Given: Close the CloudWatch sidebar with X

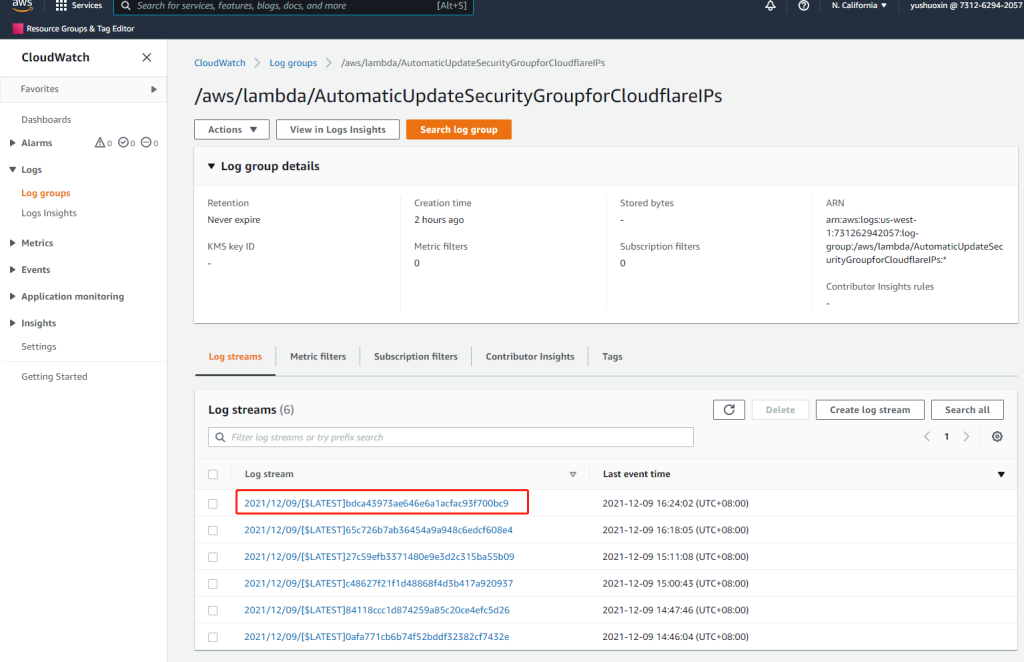Looking at the screenshot, I should click(147, 58).
